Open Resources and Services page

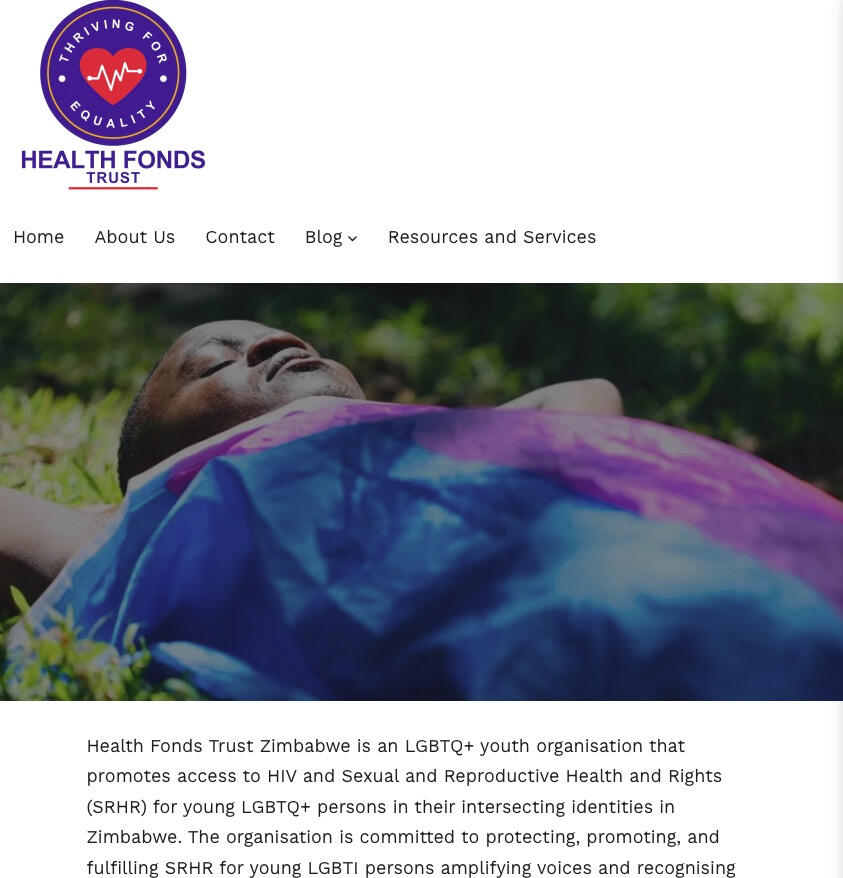492,237
